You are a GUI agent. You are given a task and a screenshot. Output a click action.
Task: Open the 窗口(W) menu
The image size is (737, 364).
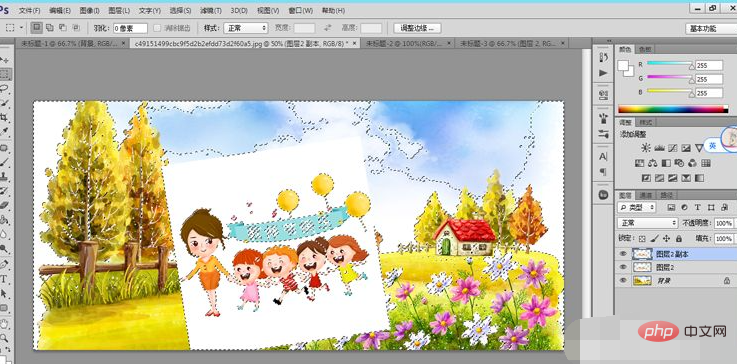(x=301, y=10)
